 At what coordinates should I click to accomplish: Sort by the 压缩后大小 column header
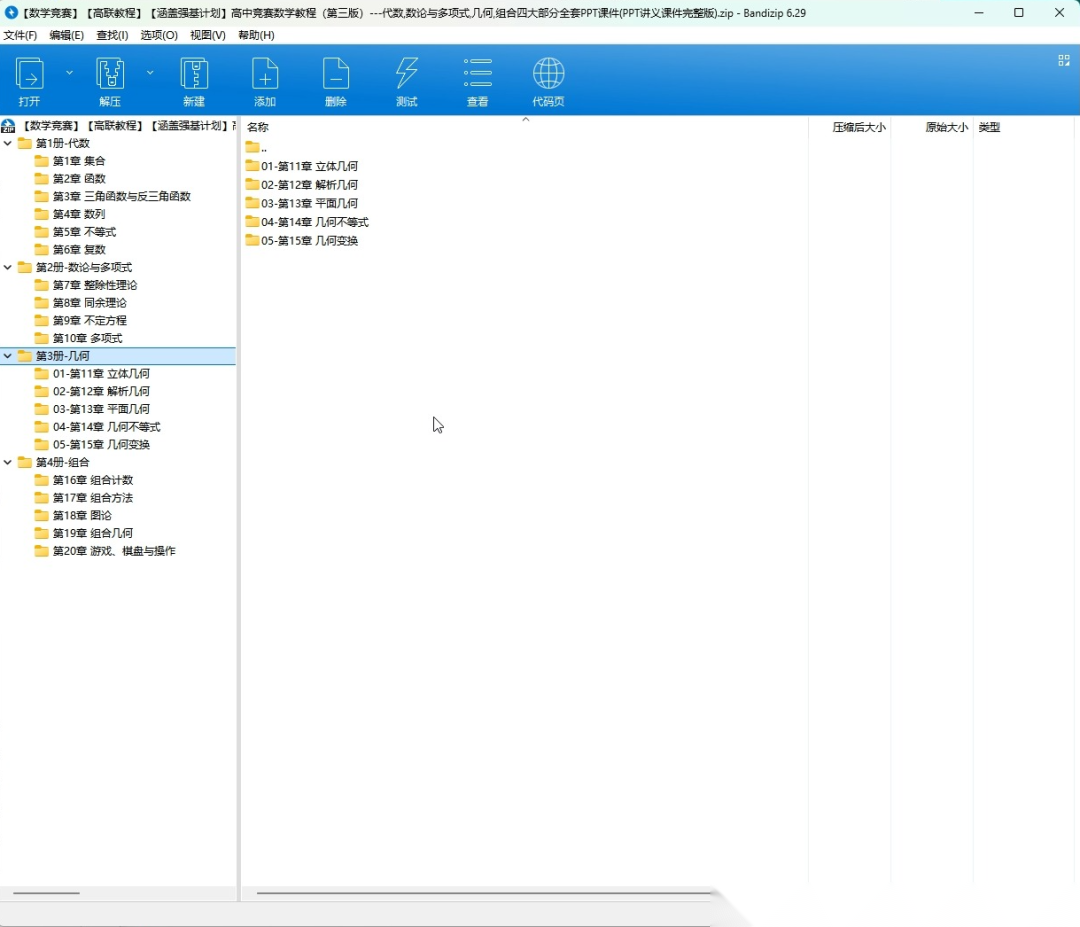858,127
